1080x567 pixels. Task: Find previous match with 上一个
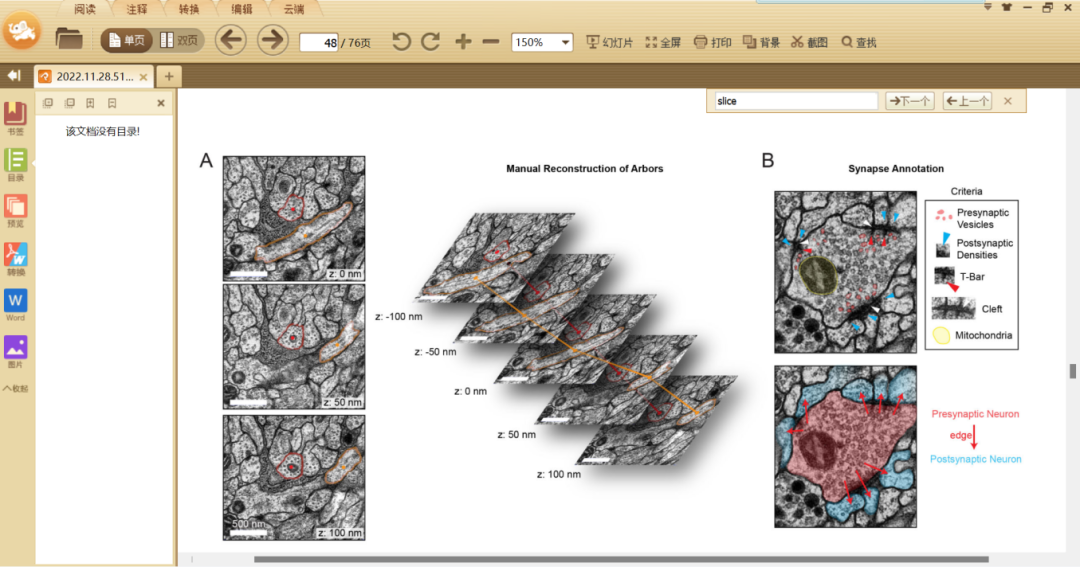968,101
